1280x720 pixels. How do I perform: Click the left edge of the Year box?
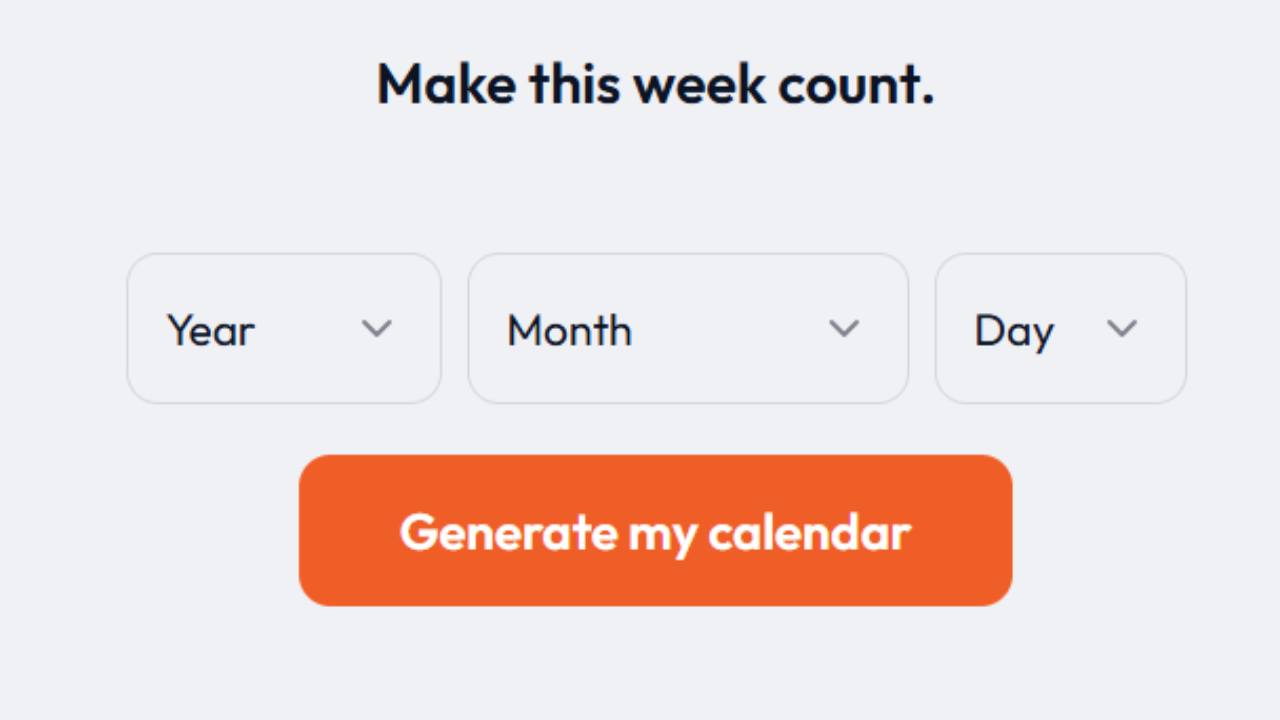pyautogui.click(x=134, y=329)
